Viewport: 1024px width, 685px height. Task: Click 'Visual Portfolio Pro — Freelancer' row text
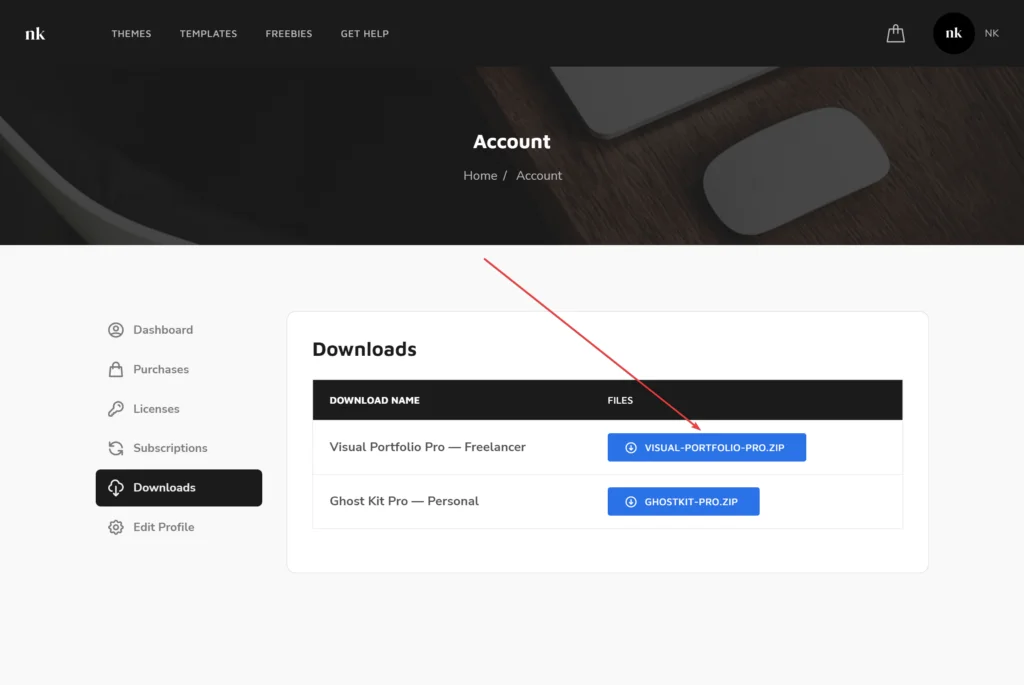point(427,447)
